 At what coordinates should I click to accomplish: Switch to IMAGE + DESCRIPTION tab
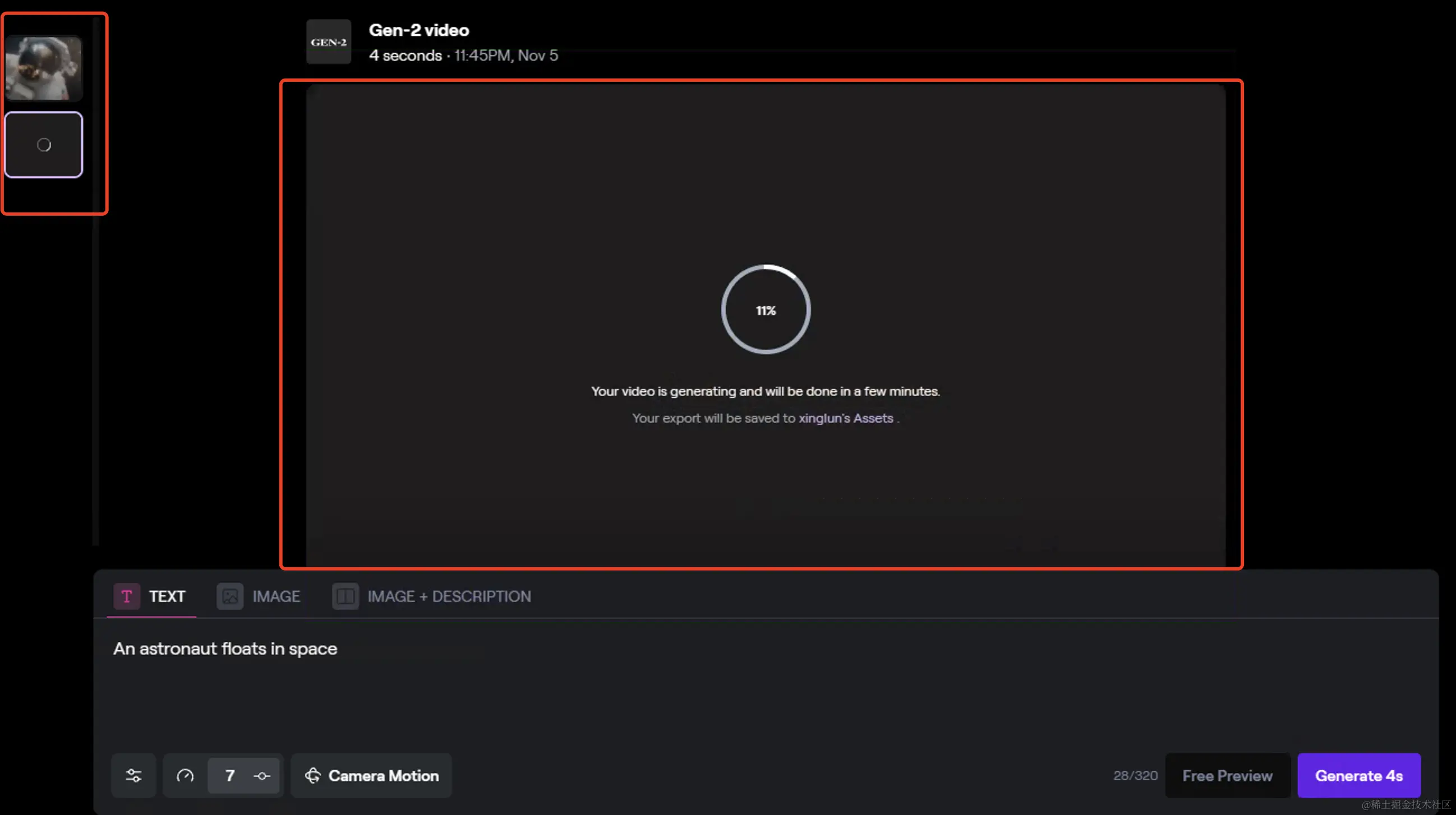[449, 596]
